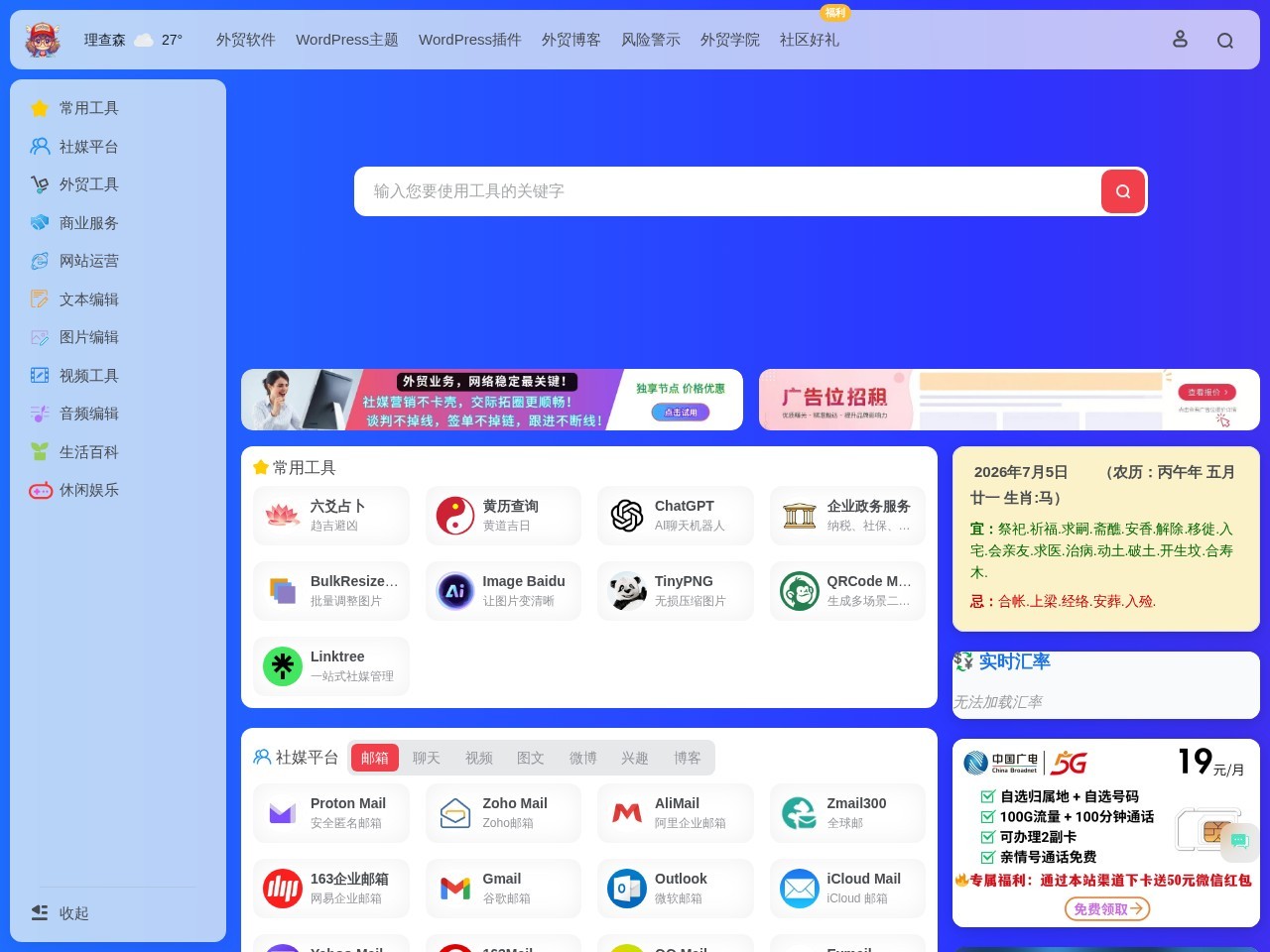
Task: Click the red search submit button
Action: [x=1123, y=191]
